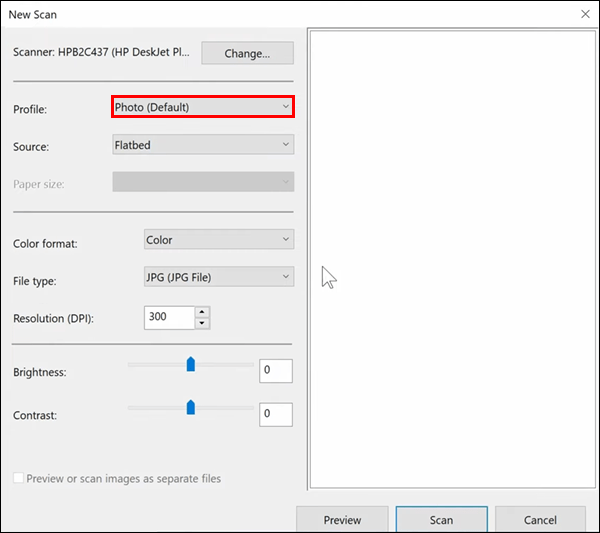Open the Profile dropdown showing Photo (Default)
The height and width of the screenshot is (533, 600).
click(x=203, y=107)
